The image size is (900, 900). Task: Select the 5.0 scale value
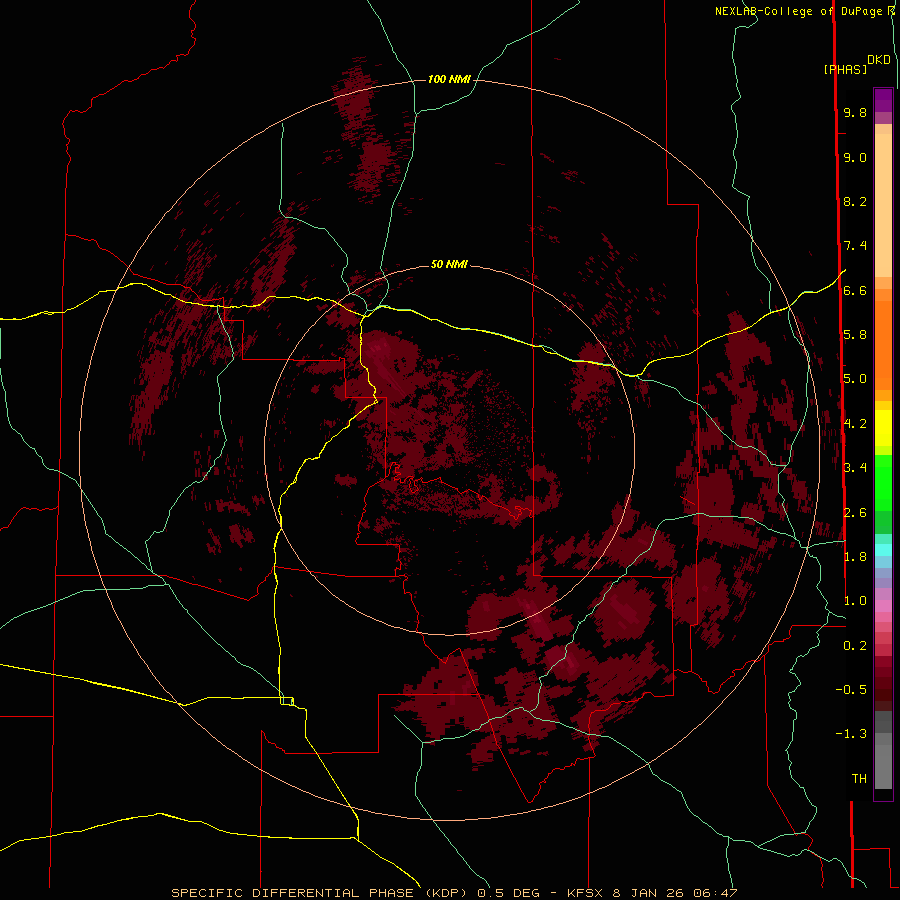click(855, 379)
